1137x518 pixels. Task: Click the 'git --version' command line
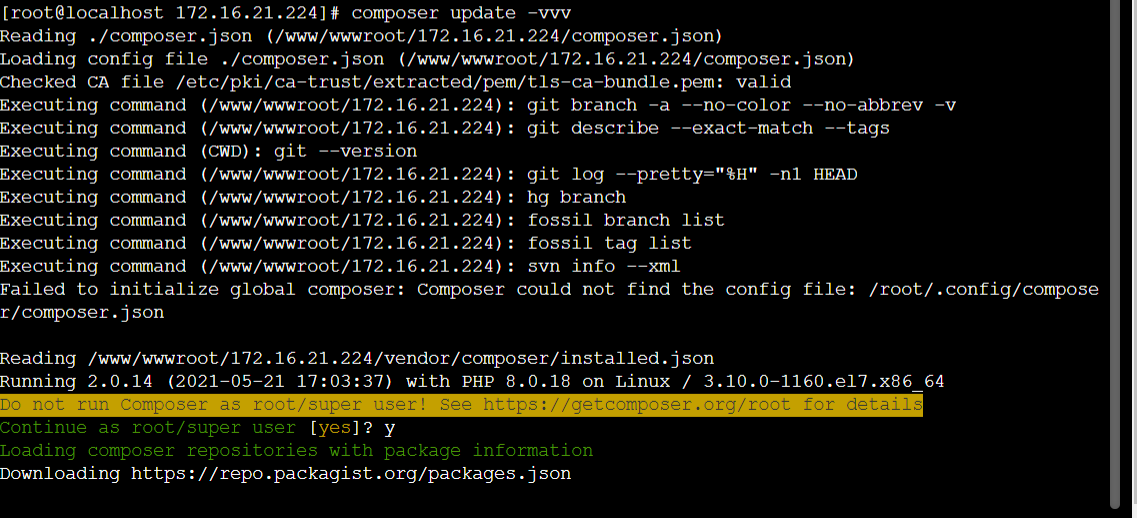(x=209, y=152)
